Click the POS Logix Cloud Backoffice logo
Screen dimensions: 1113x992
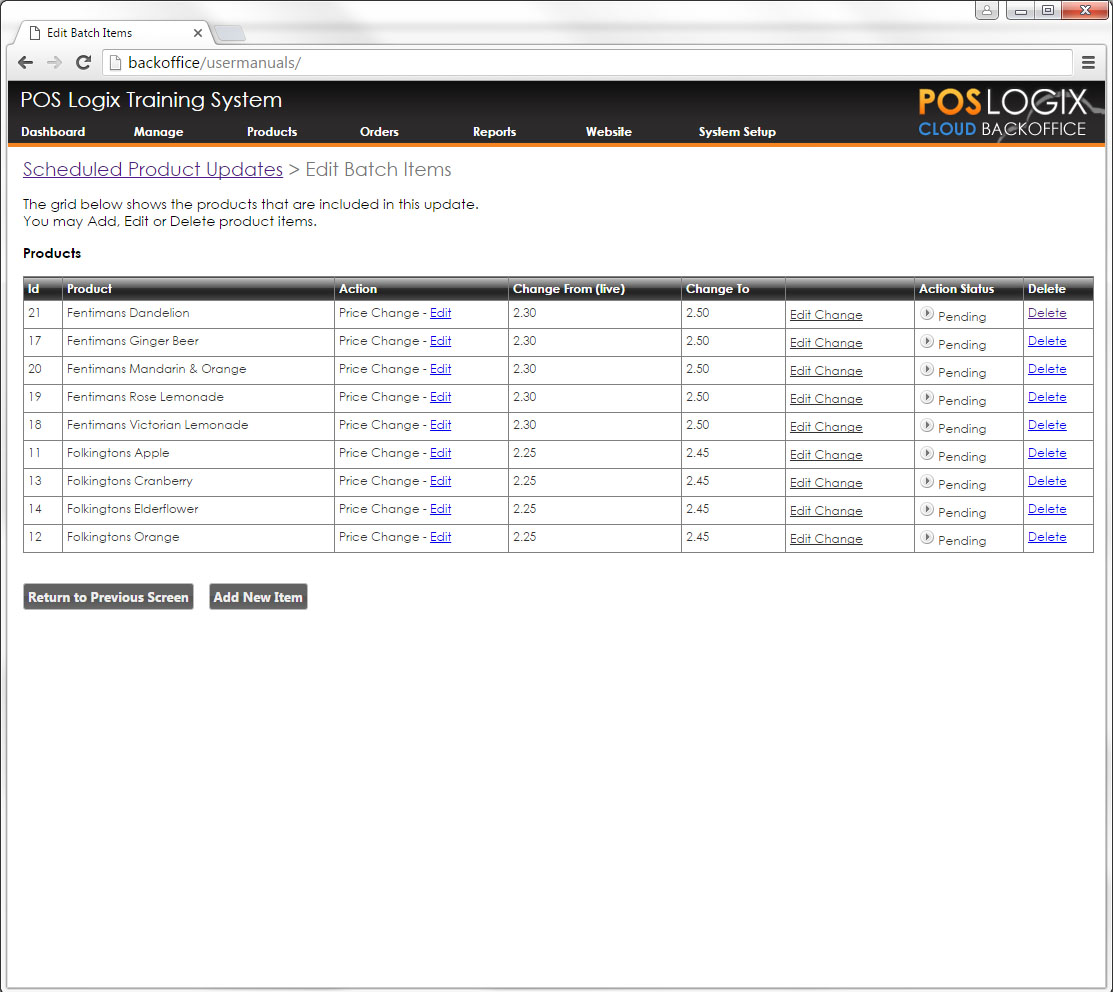pyautogui.click(x=1002, y=113)
